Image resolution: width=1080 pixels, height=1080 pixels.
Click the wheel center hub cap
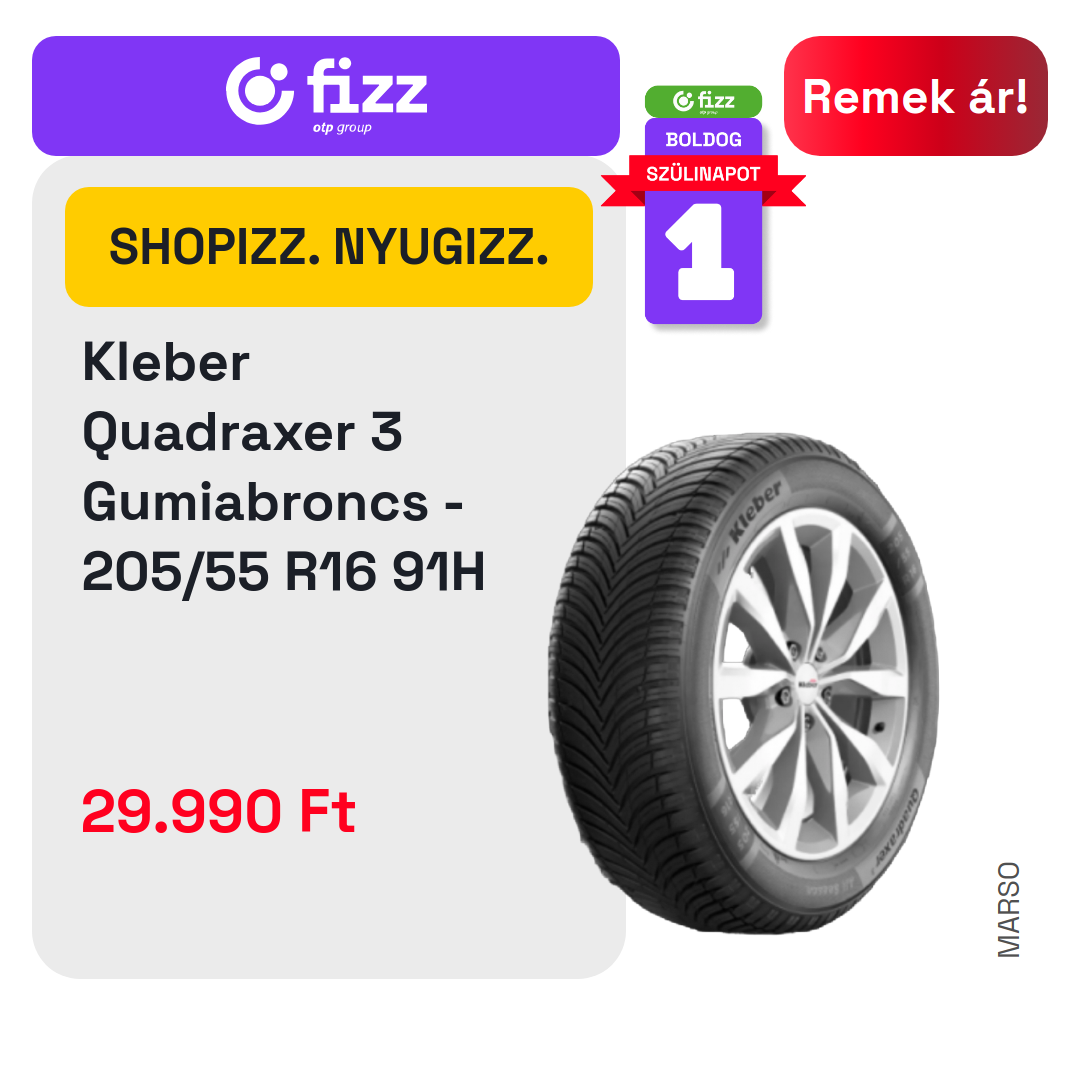click(x=807, y=685)
